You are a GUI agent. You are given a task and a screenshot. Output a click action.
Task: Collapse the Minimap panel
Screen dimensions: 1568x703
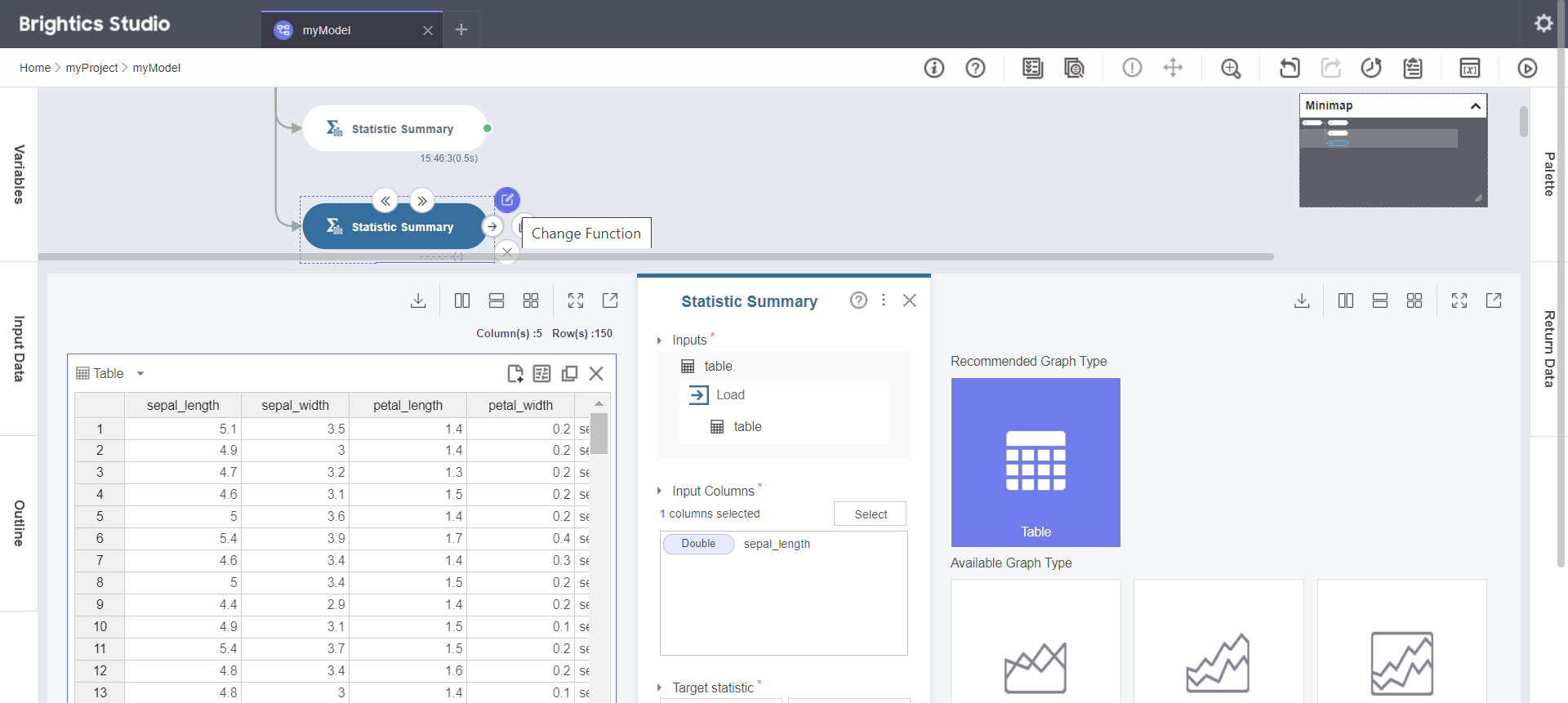[1475, 105]
